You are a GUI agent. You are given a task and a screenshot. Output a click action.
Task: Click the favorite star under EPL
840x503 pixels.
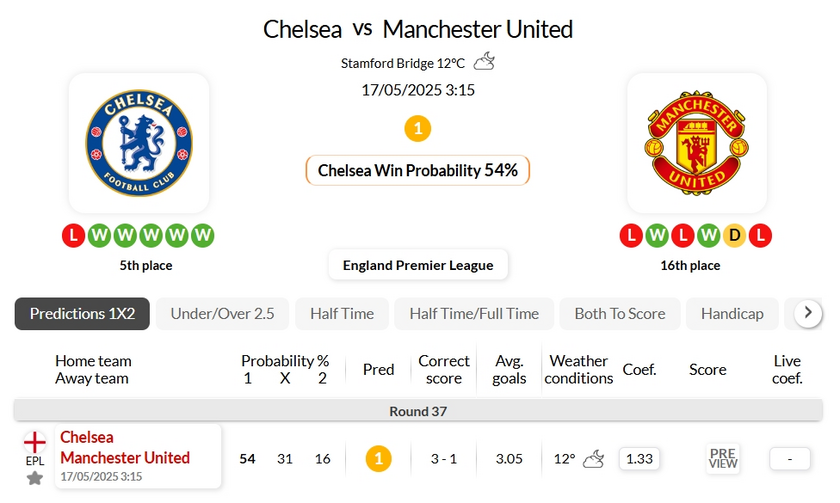point(35,479)
